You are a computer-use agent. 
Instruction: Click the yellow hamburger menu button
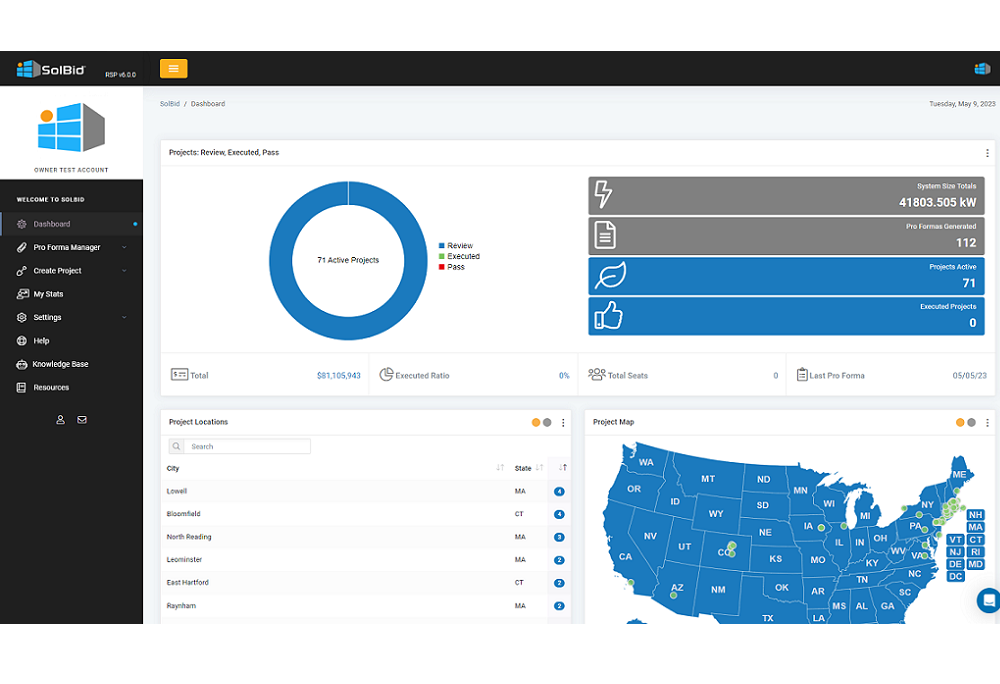tap(173, 68)
